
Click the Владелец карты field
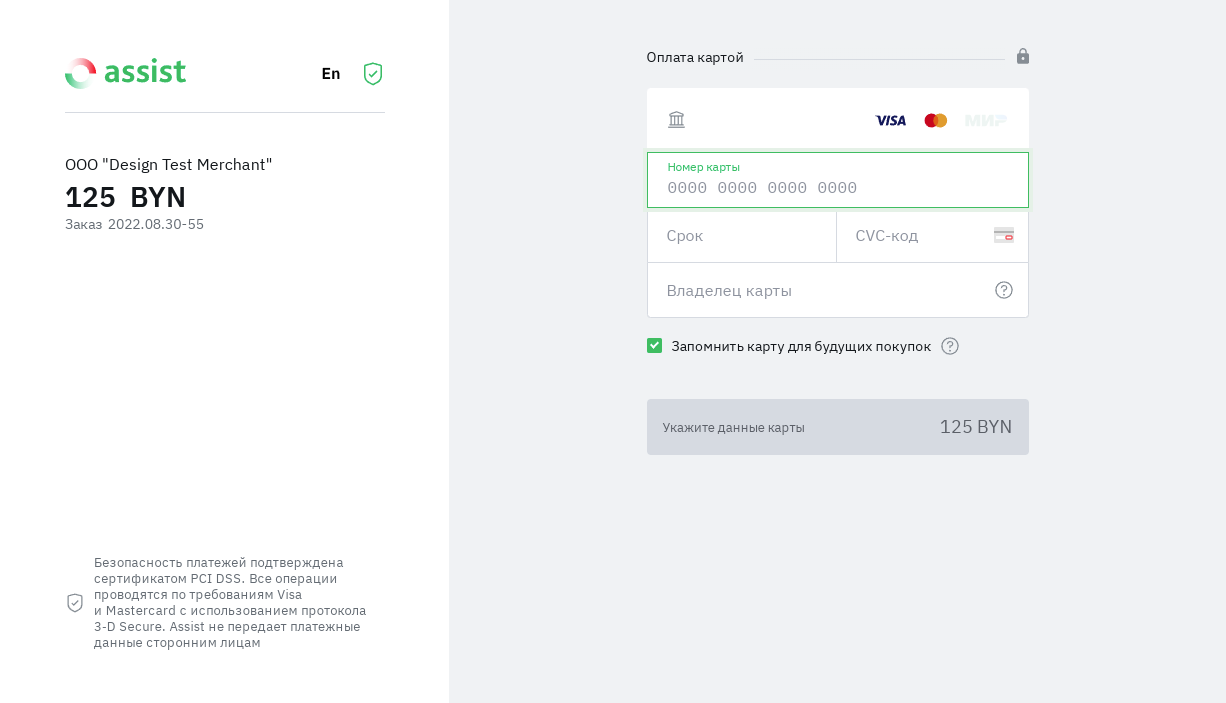point(820,291)
